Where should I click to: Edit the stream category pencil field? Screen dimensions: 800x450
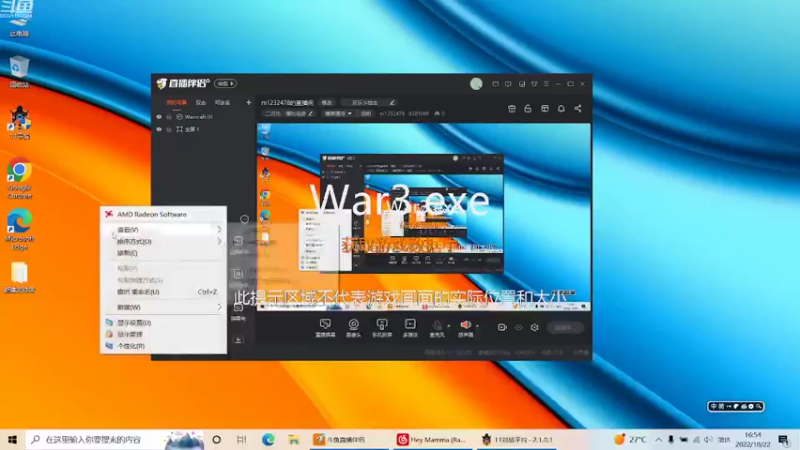click(369, 103)
